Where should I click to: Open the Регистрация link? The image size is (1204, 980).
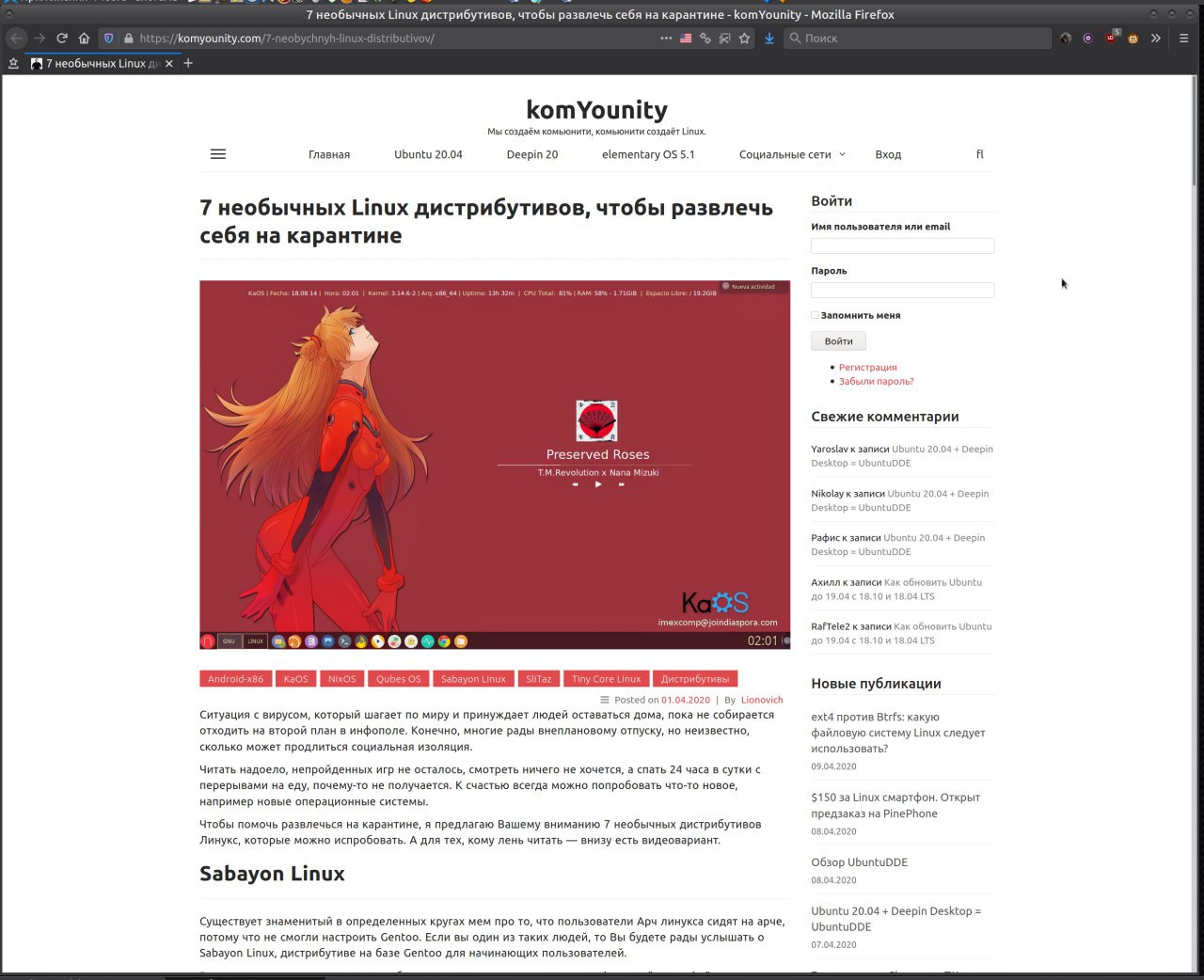pyautogui.click(x=867, y=368)
